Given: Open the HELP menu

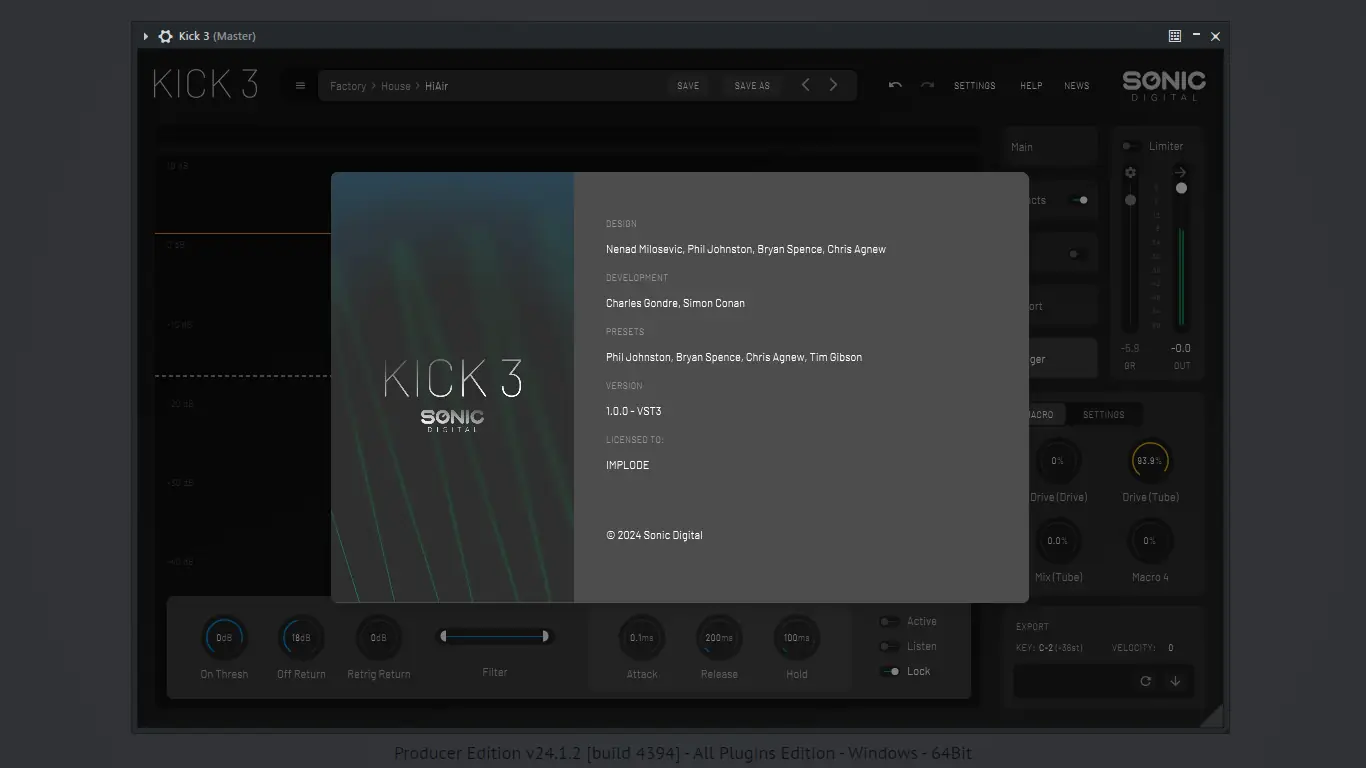Looking at the screenshot, I should [1031, 86].
